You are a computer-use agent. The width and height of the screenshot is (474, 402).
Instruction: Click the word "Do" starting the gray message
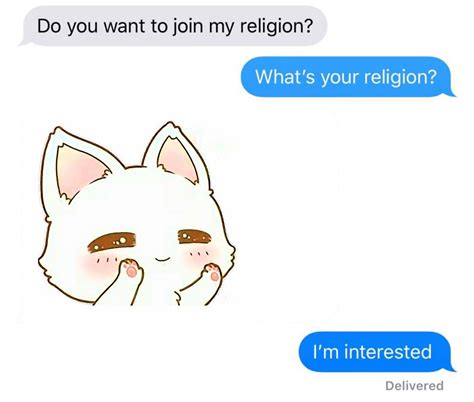pos(49,26)
